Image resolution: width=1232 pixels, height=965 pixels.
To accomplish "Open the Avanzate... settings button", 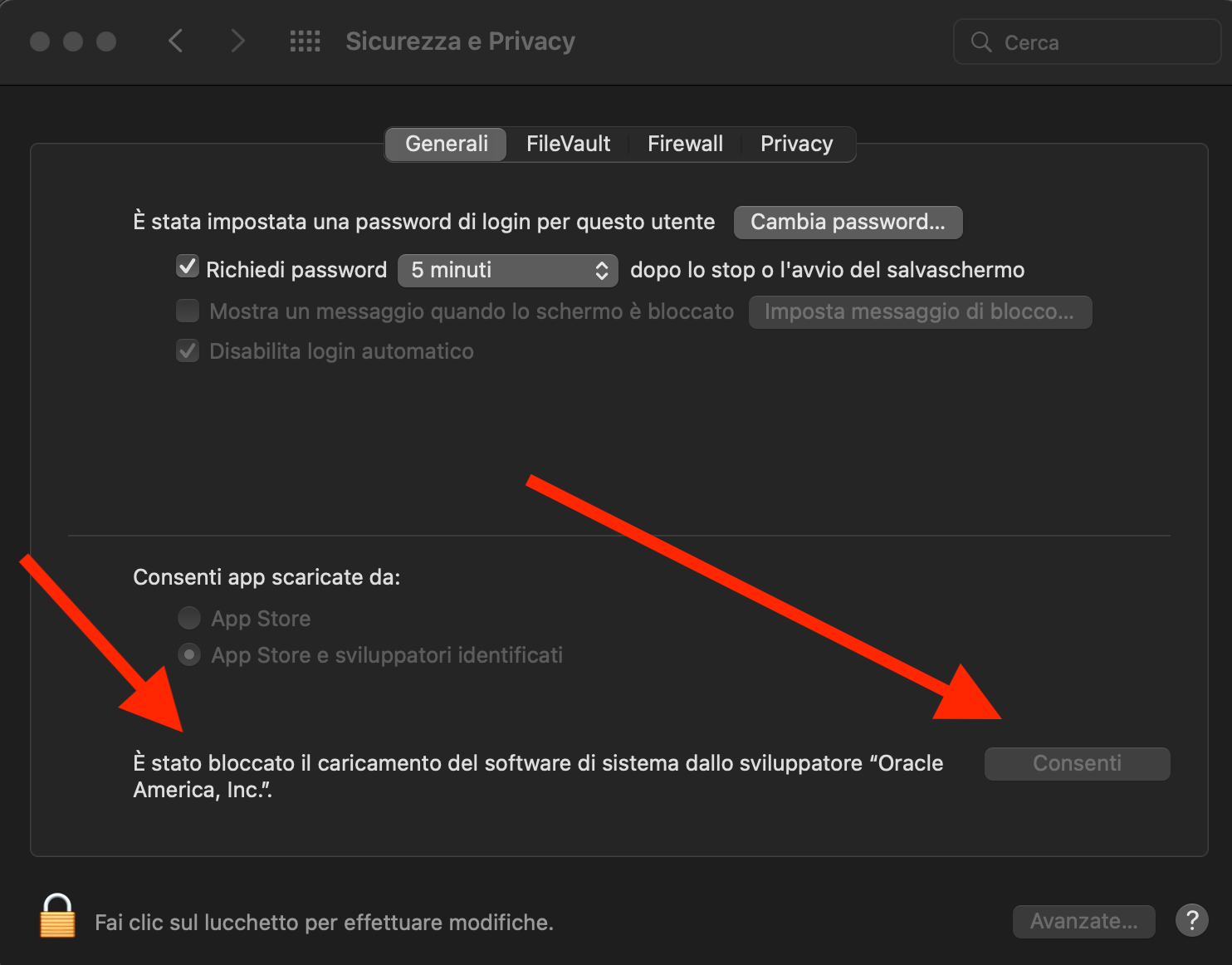I will tap(1083, 921).
